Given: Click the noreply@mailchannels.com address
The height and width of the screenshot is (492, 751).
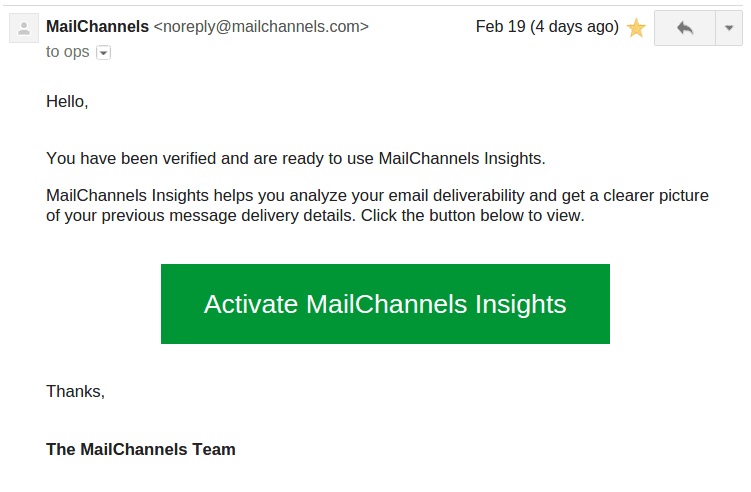Looking at the screenshot, I should click(x=260, y=27).
